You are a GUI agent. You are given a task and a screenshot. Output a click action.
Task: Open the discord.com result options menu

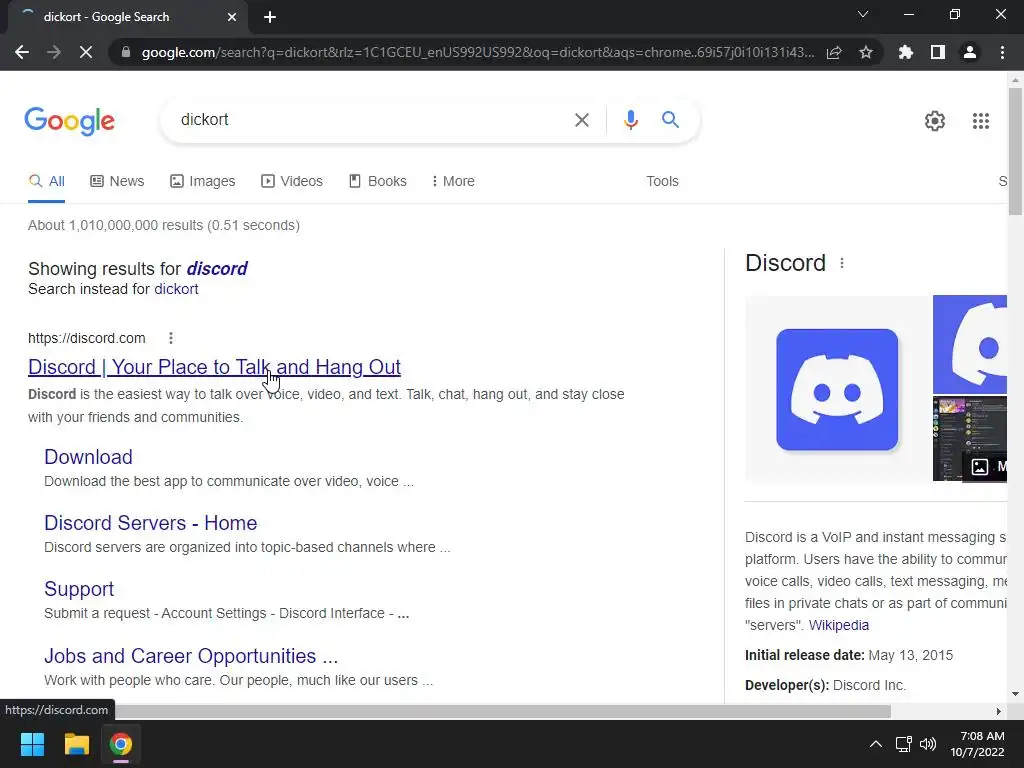coord(170,338)
